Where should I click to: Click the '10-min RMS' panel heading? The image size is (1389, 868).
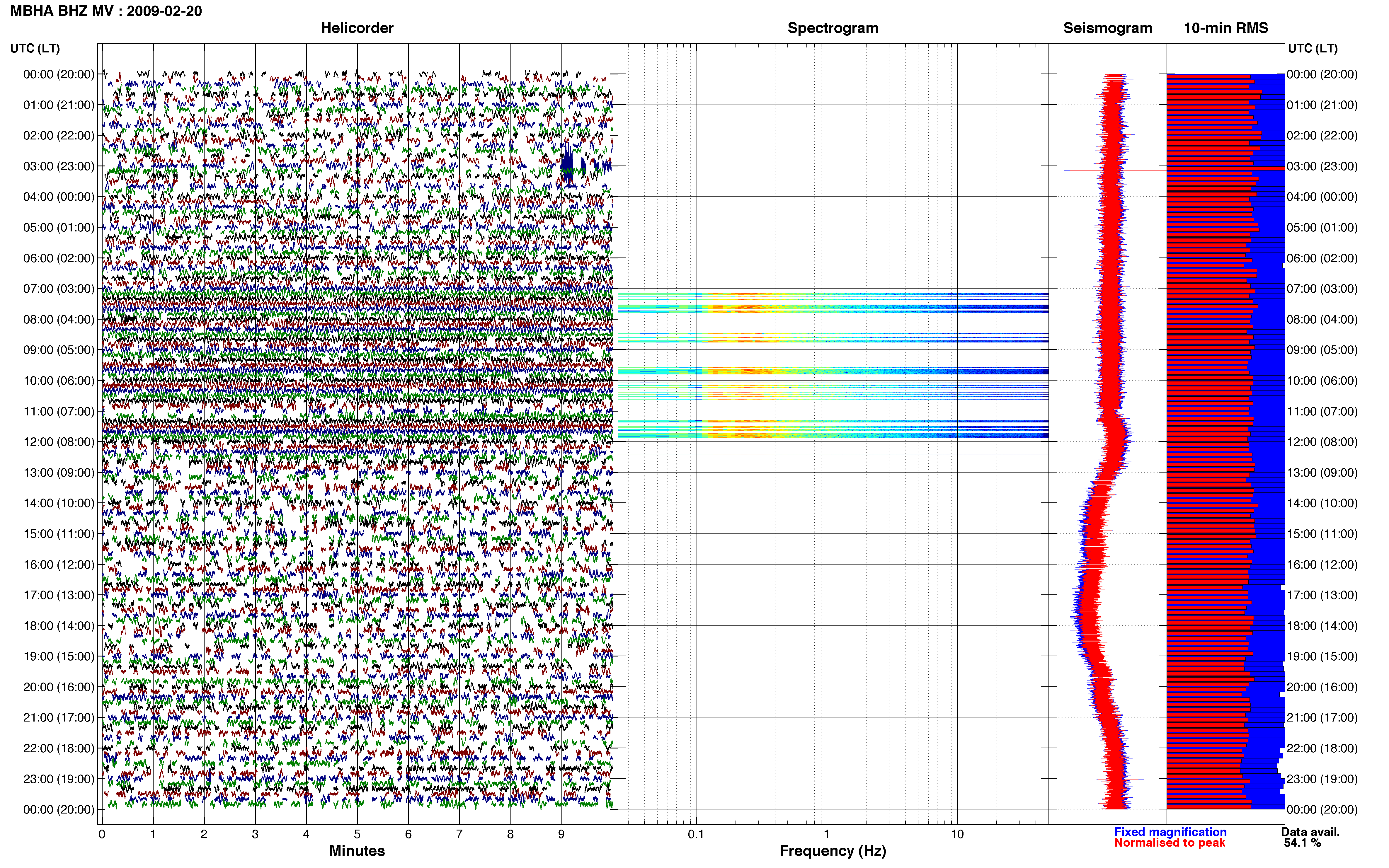(1226, 28)
